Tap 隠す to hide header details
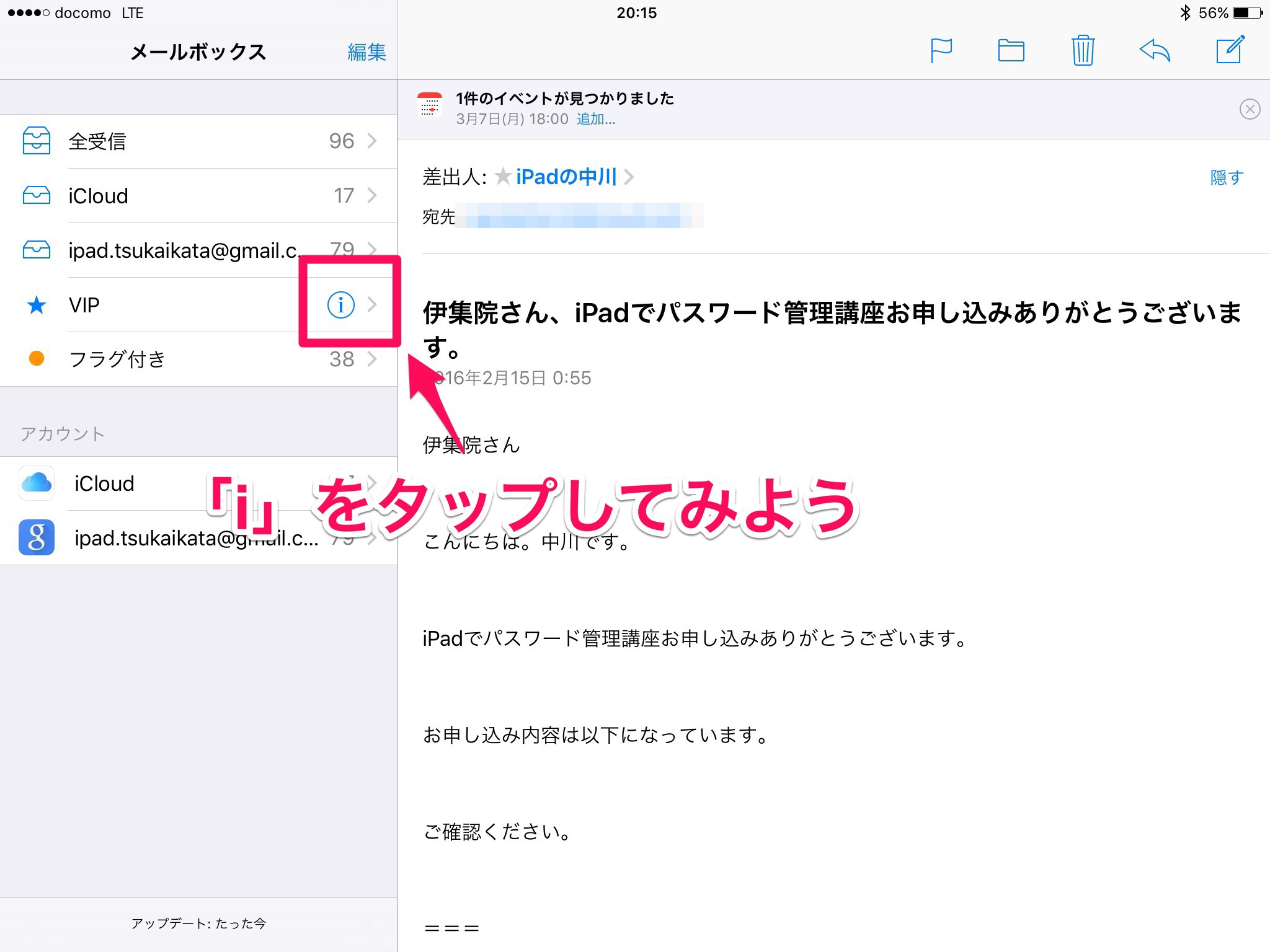The height and width of the screenshot is (952, 1270). point(1226,178)
